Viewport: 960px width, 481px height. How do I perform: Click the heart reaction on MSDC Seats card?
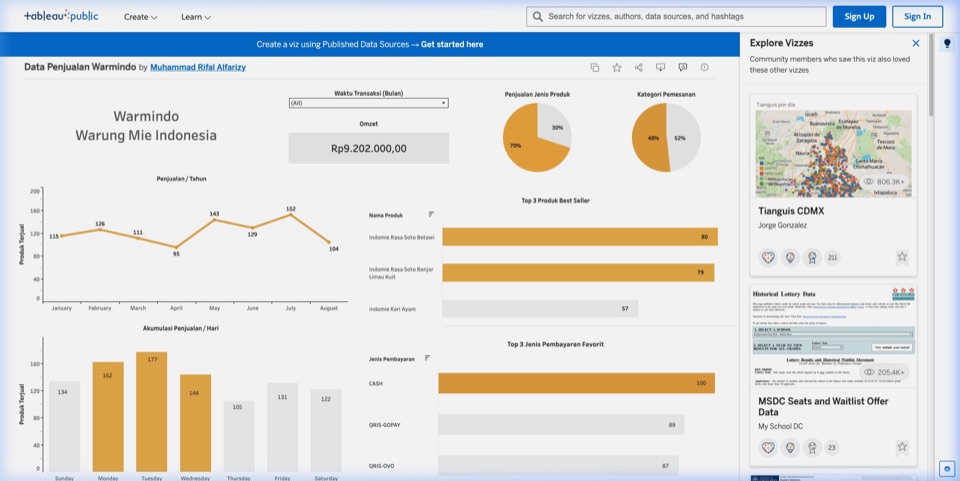tap(768, 447)
